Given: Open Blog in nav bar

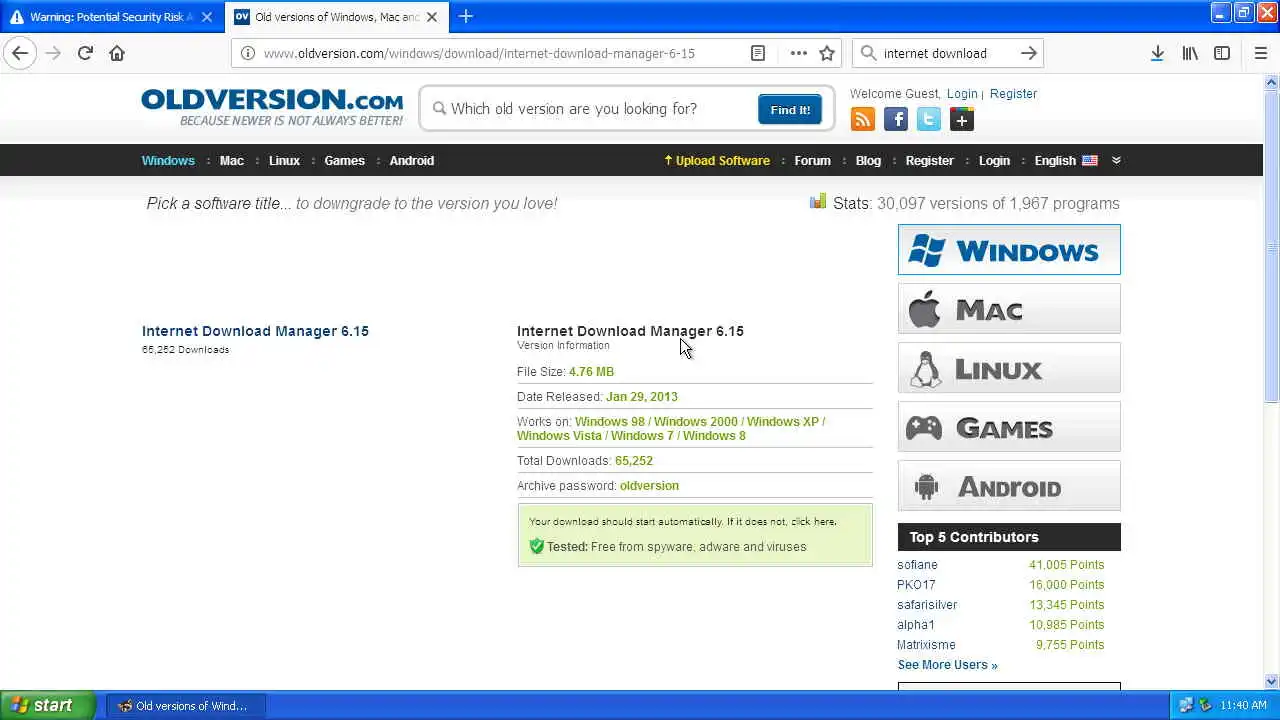Looking at the screenshot, I should tap(868, 160).
